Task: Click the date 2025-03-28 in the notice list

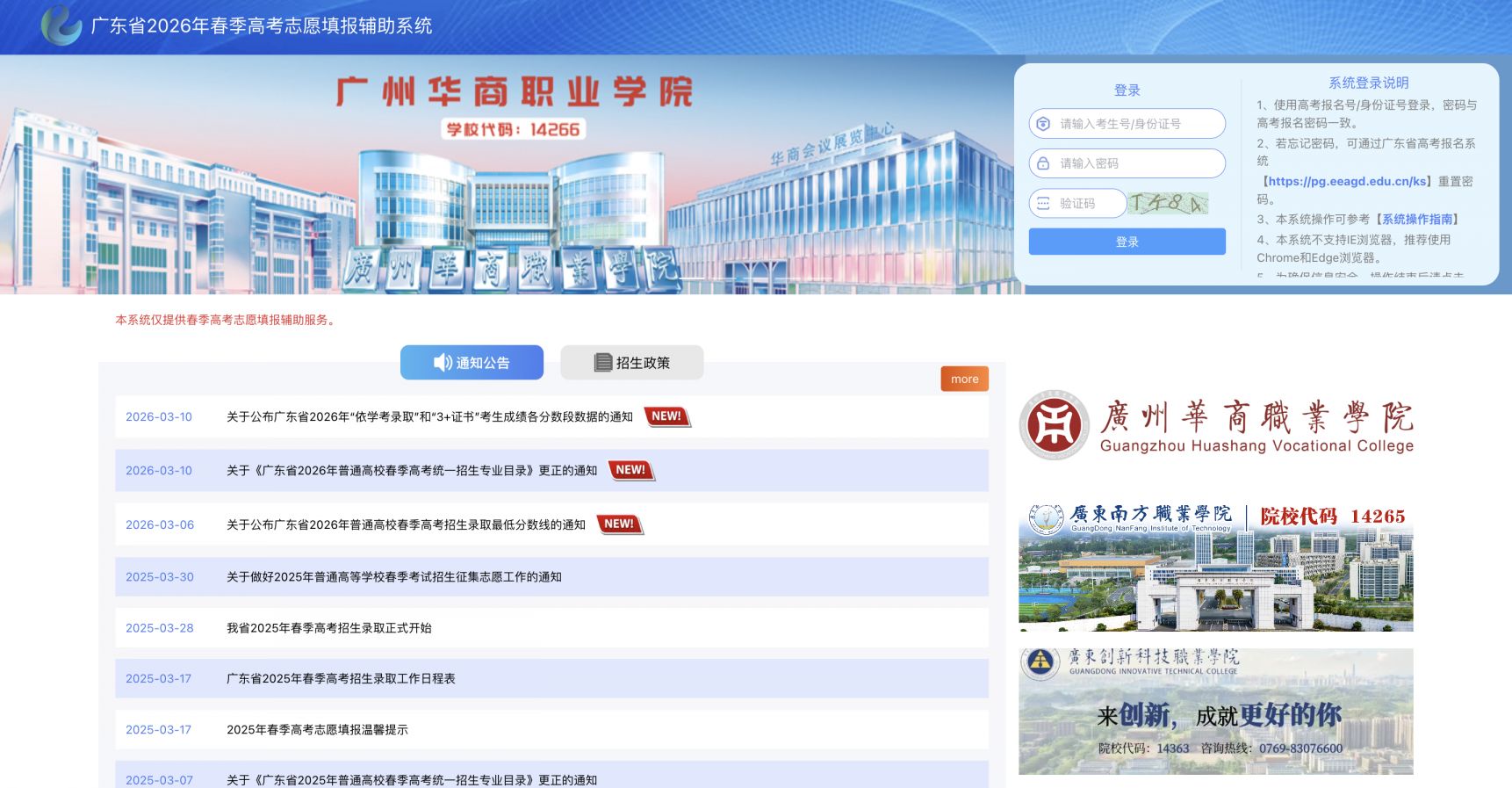Action: 160,628
